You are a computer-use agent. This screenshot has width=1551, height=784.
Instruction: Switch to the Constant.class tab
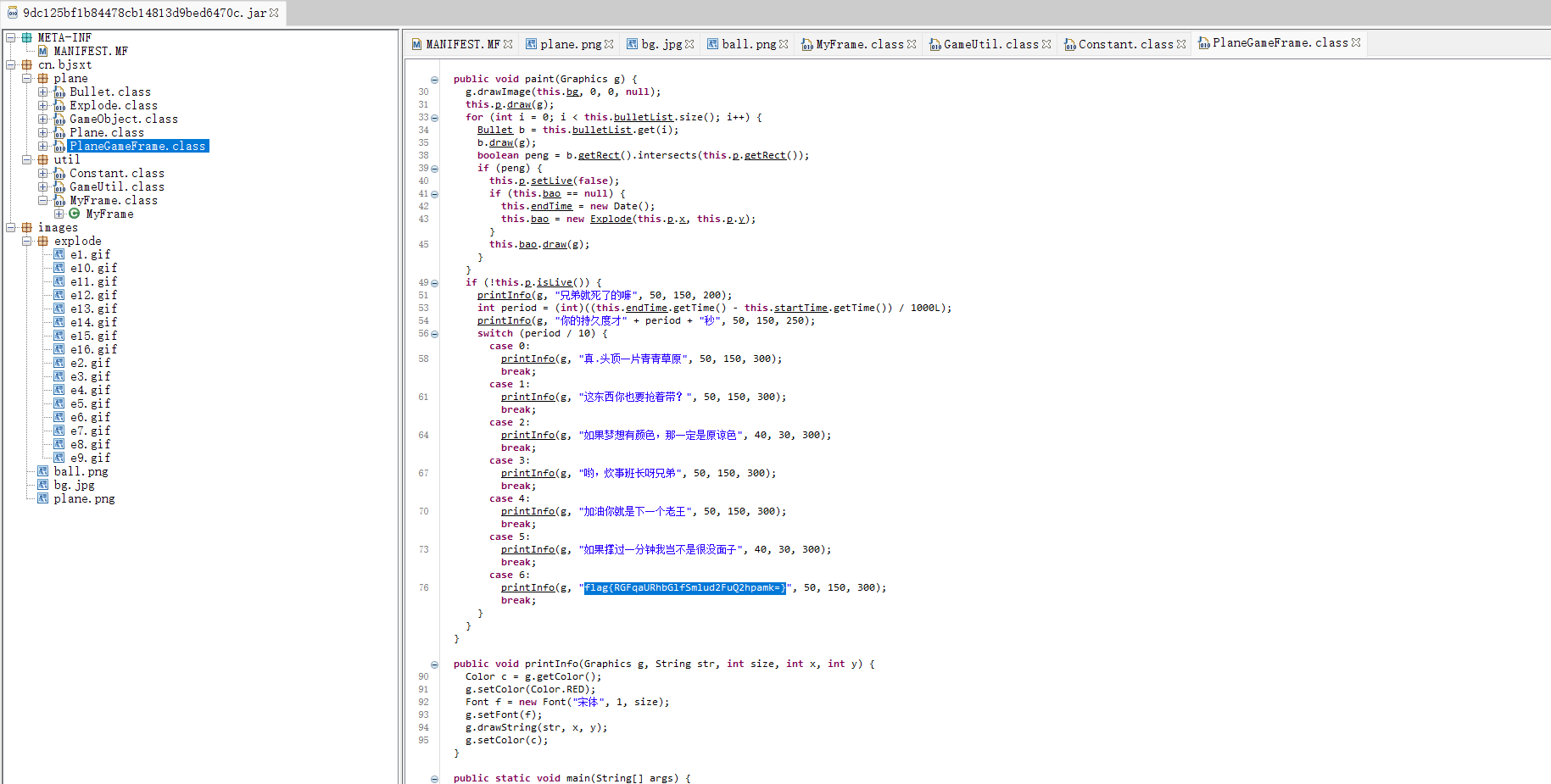click(x=1124, y=44)
